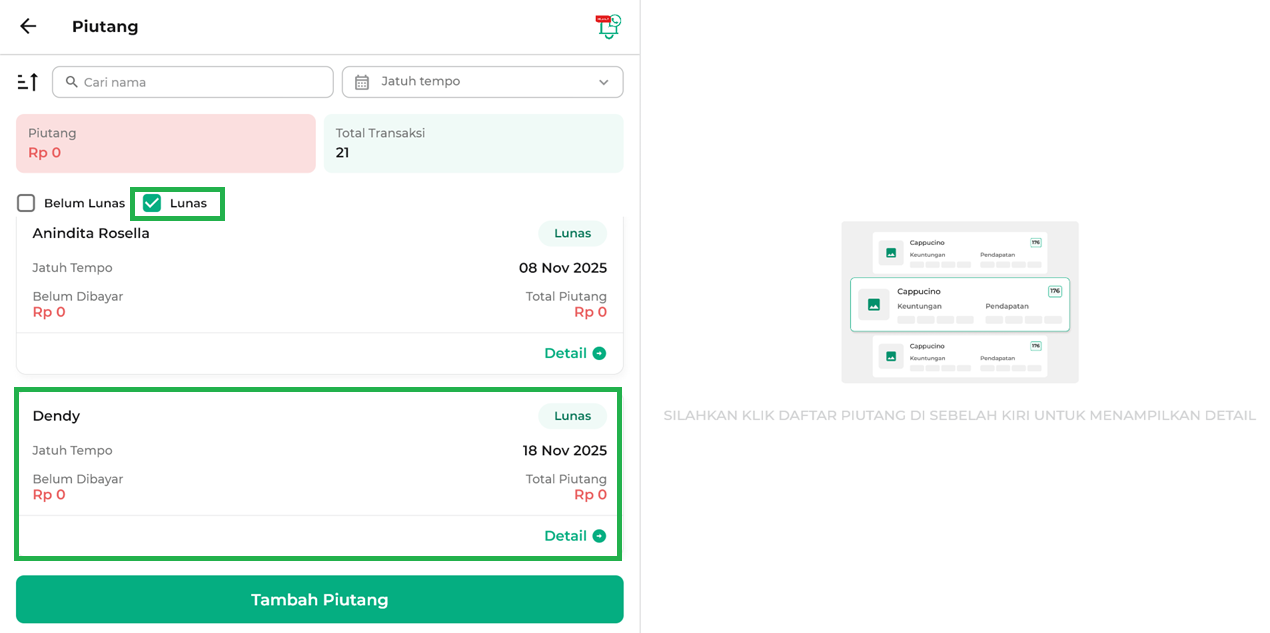
Task: Click the search magnifier icon
Action: click(x=71, y=82)
